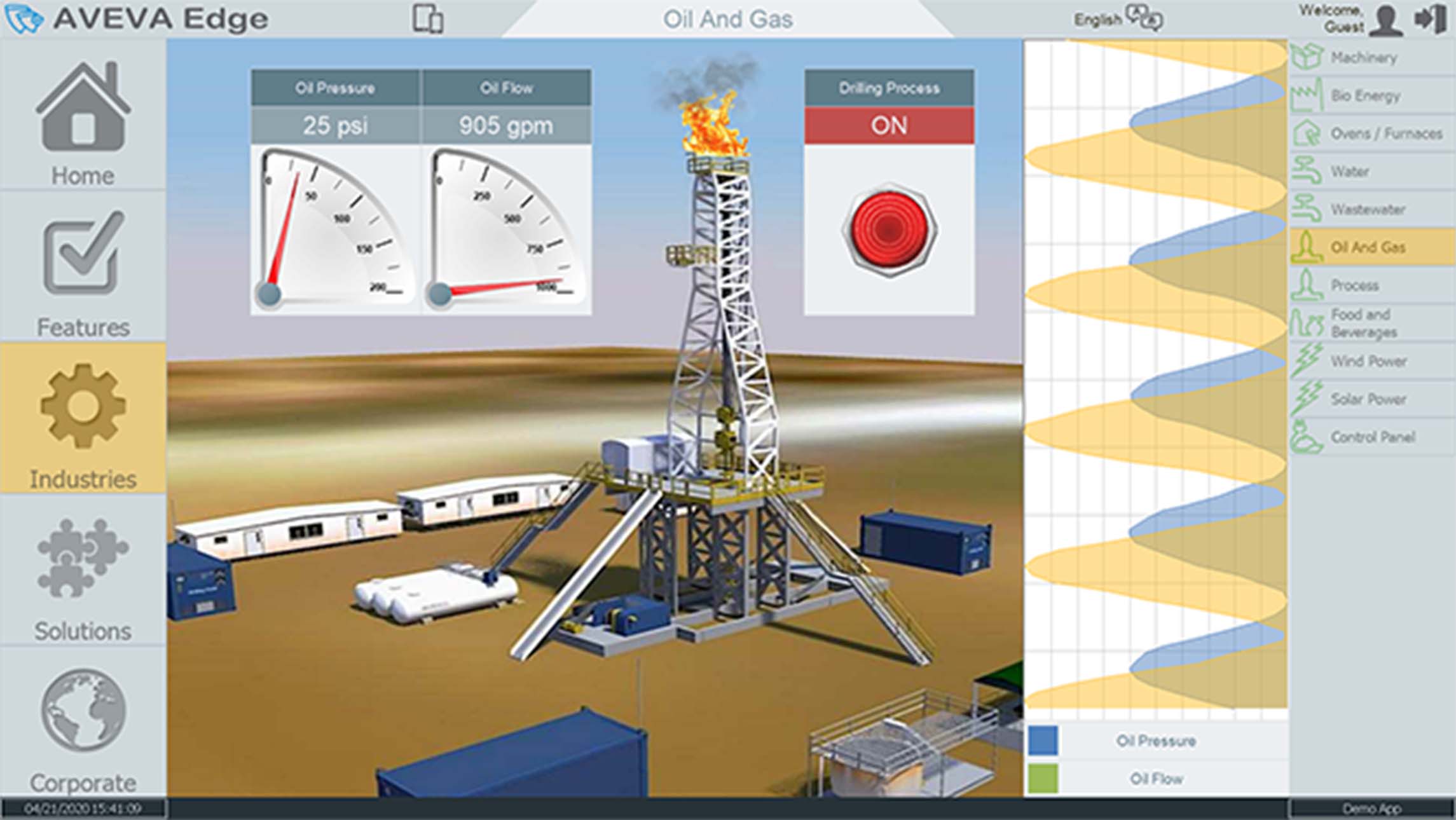Screen dimensions: 1456x820
Task: Click the Control Panel label
Action: point(1373,437)
